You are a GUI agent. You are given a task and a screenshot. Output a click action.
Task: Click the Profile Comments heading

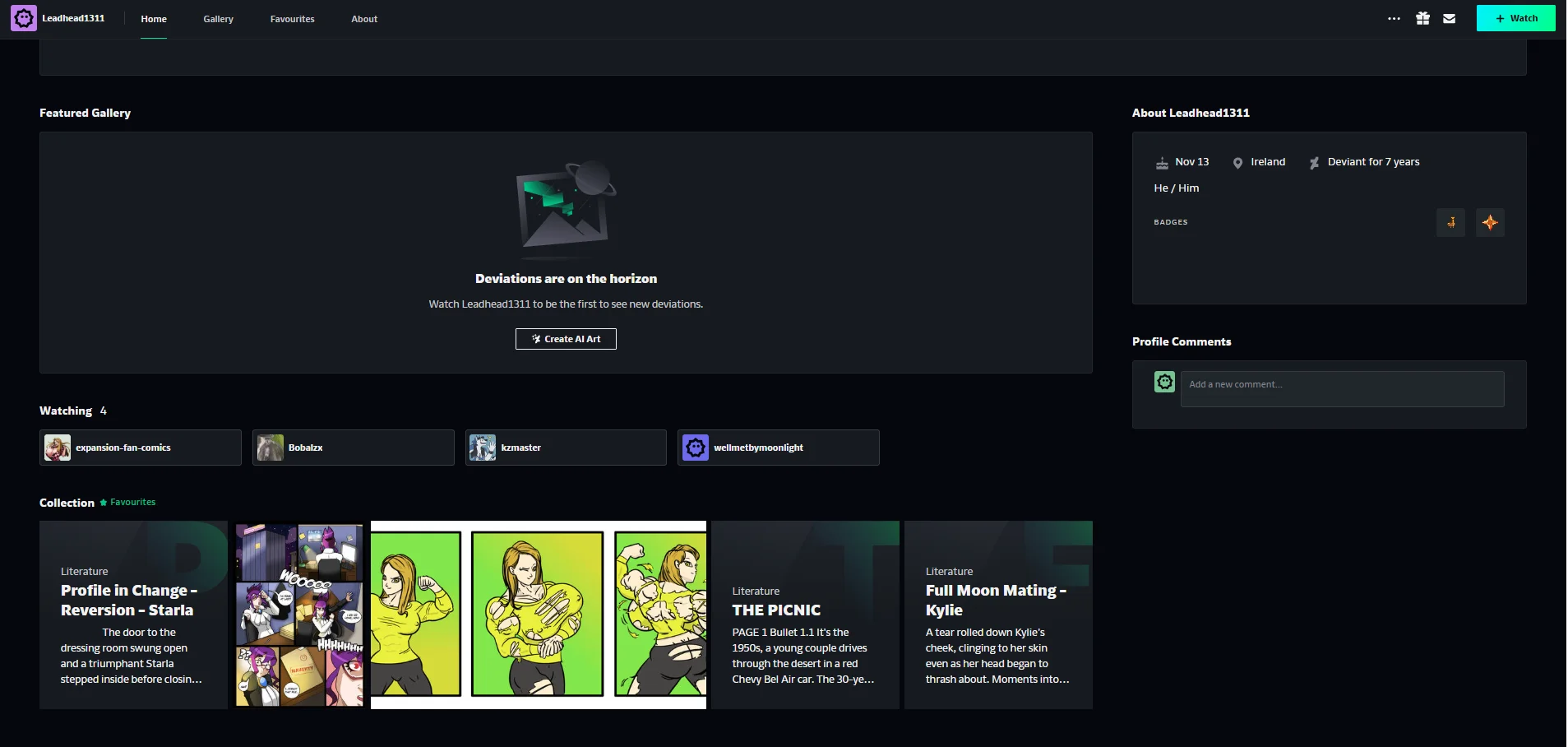[1182, 341]
